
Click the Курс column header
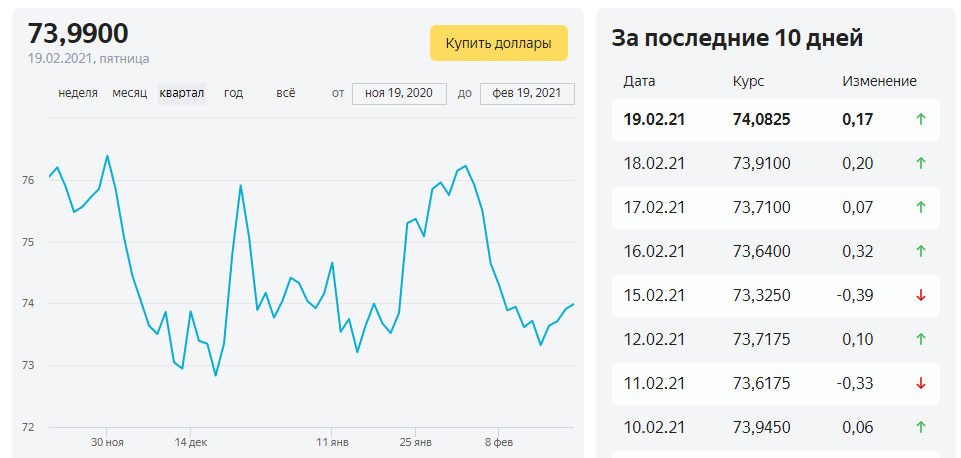749,81
